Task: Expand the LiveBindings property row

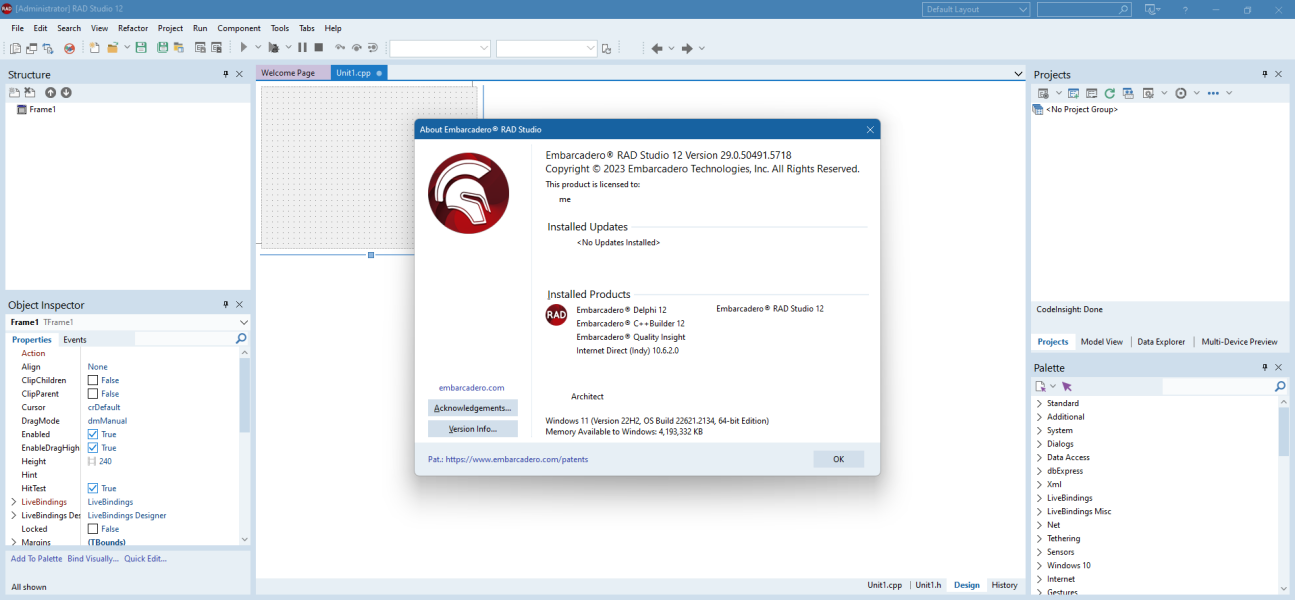Action: tap(14, 502)
